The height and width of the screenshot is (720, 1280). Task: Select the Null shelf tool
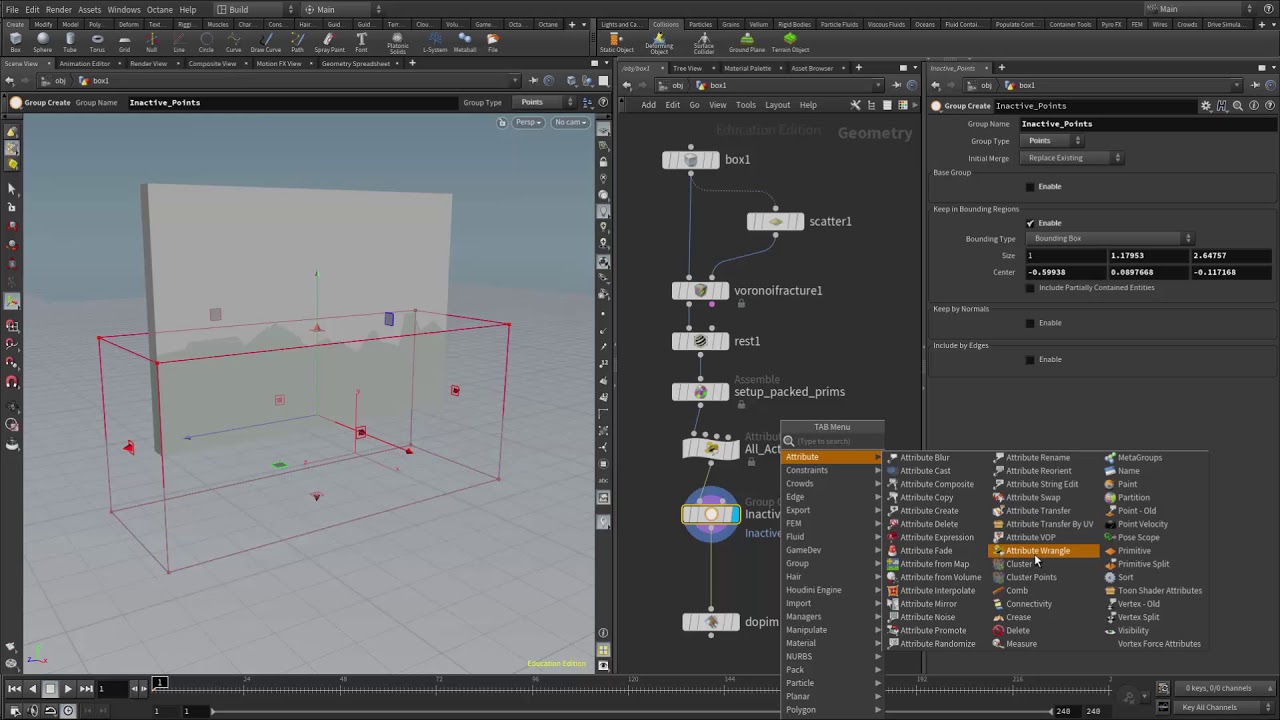pyautogui.click(x=151, y=42)
